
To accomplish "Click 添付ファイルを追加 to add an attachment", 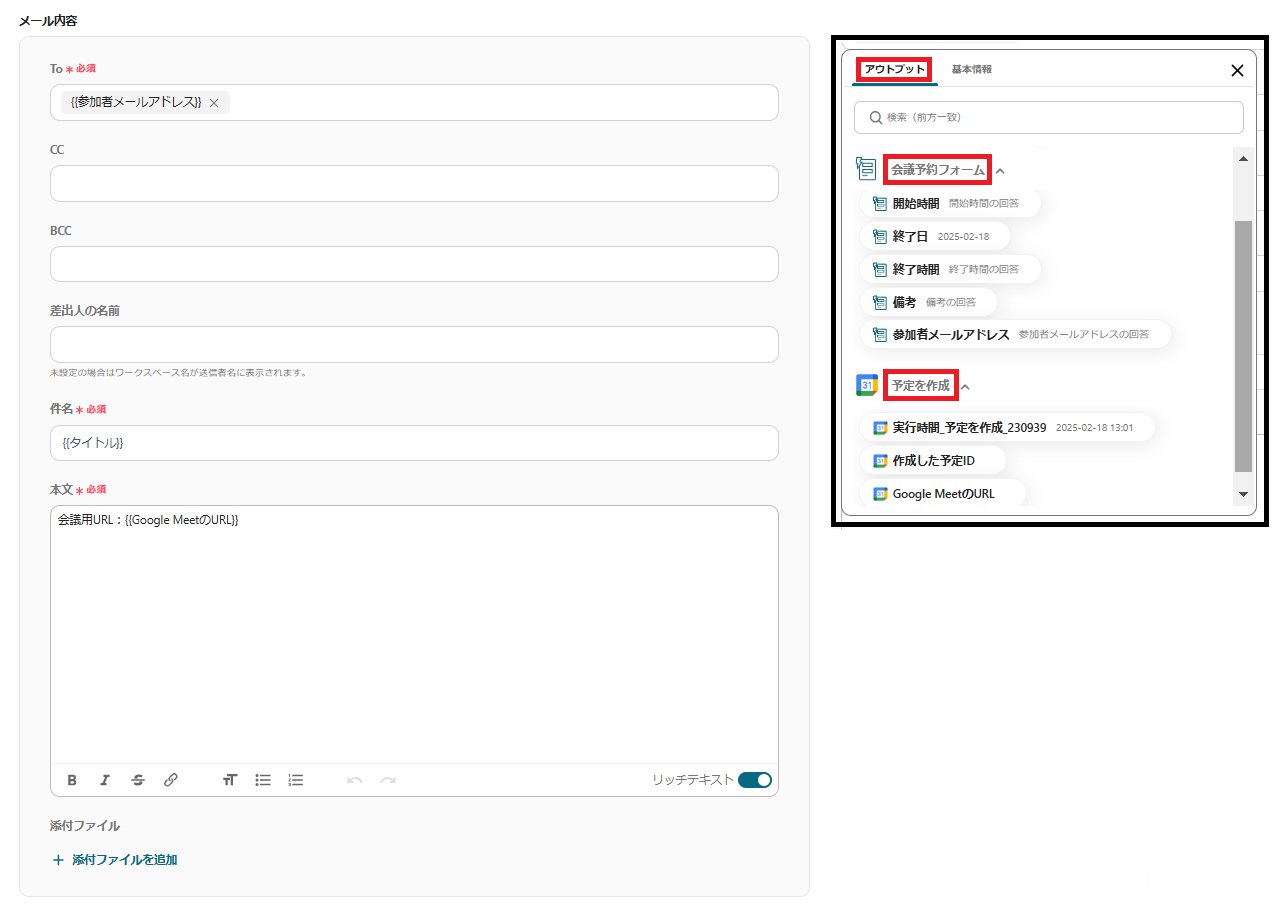I will (x=114, y=860).
